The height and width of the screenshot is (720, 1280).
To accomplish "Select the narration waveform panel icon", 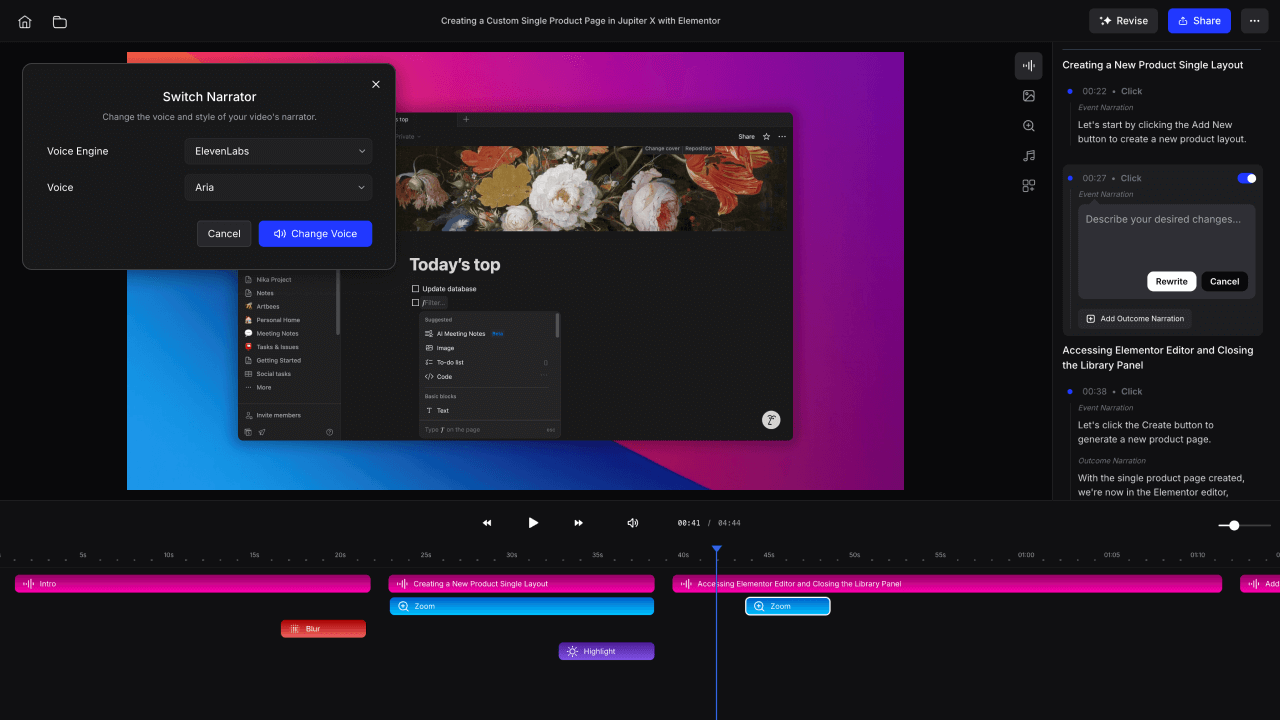I will [1028, 65].
